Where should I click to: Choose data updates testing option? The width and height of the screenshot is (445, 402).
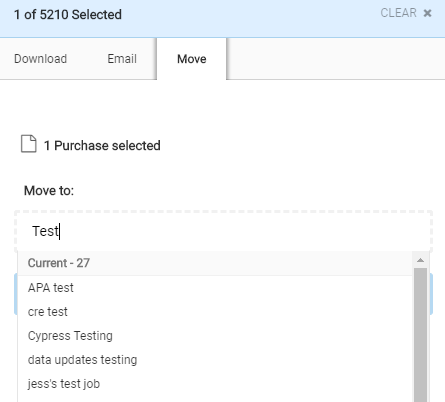[215, 360]
